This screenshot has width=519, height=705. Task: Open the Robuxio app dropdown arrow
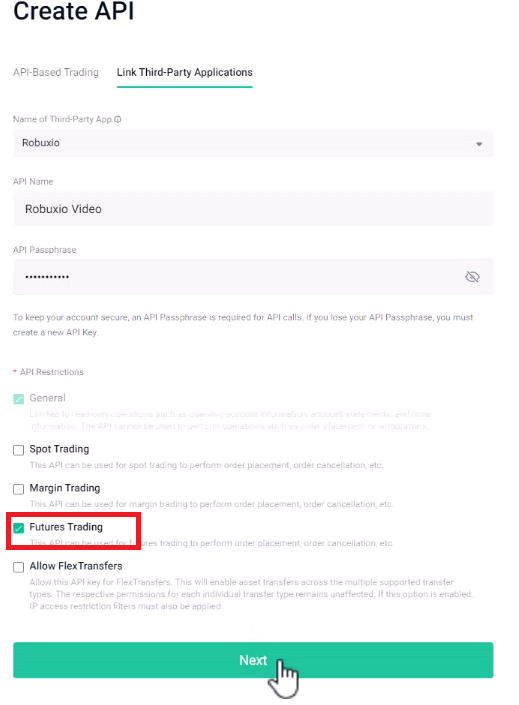[479, 144]
